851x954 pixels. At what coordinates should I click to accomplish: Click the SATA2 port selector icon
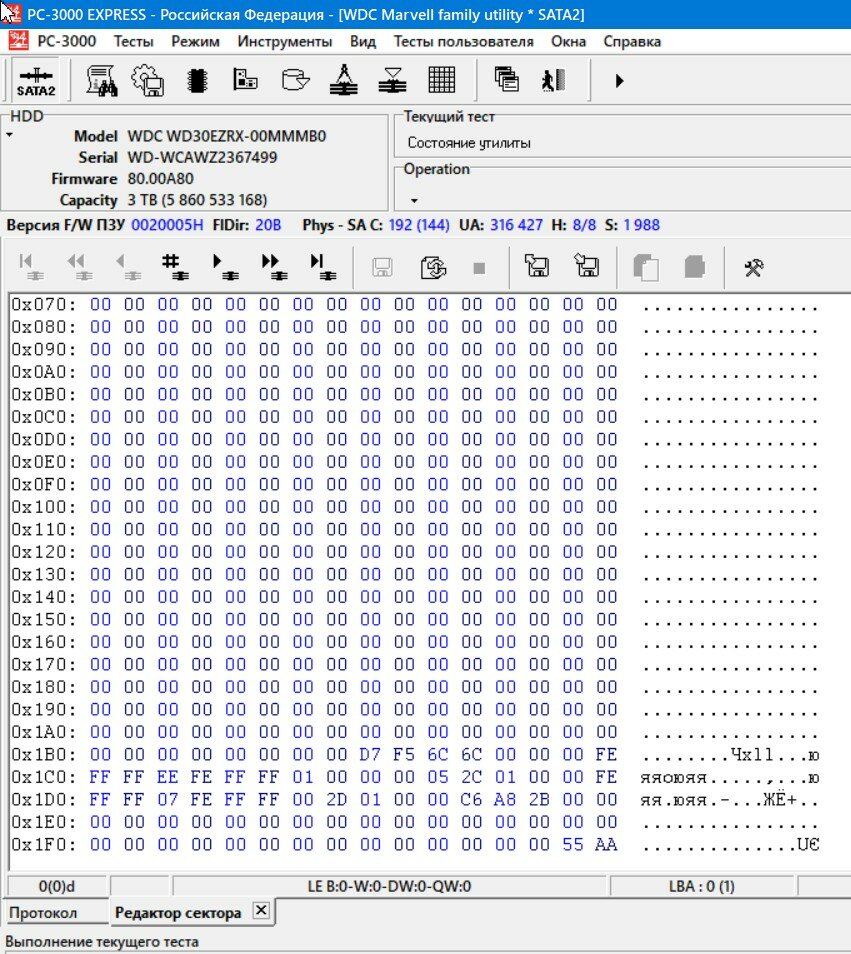36,80
